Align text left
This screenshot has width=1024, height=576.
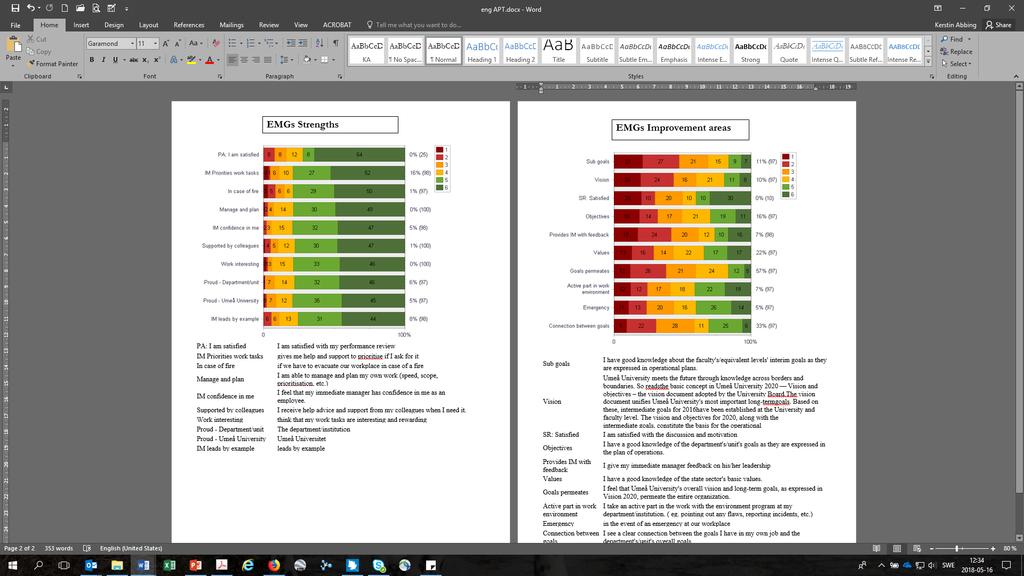click(232, 60)
